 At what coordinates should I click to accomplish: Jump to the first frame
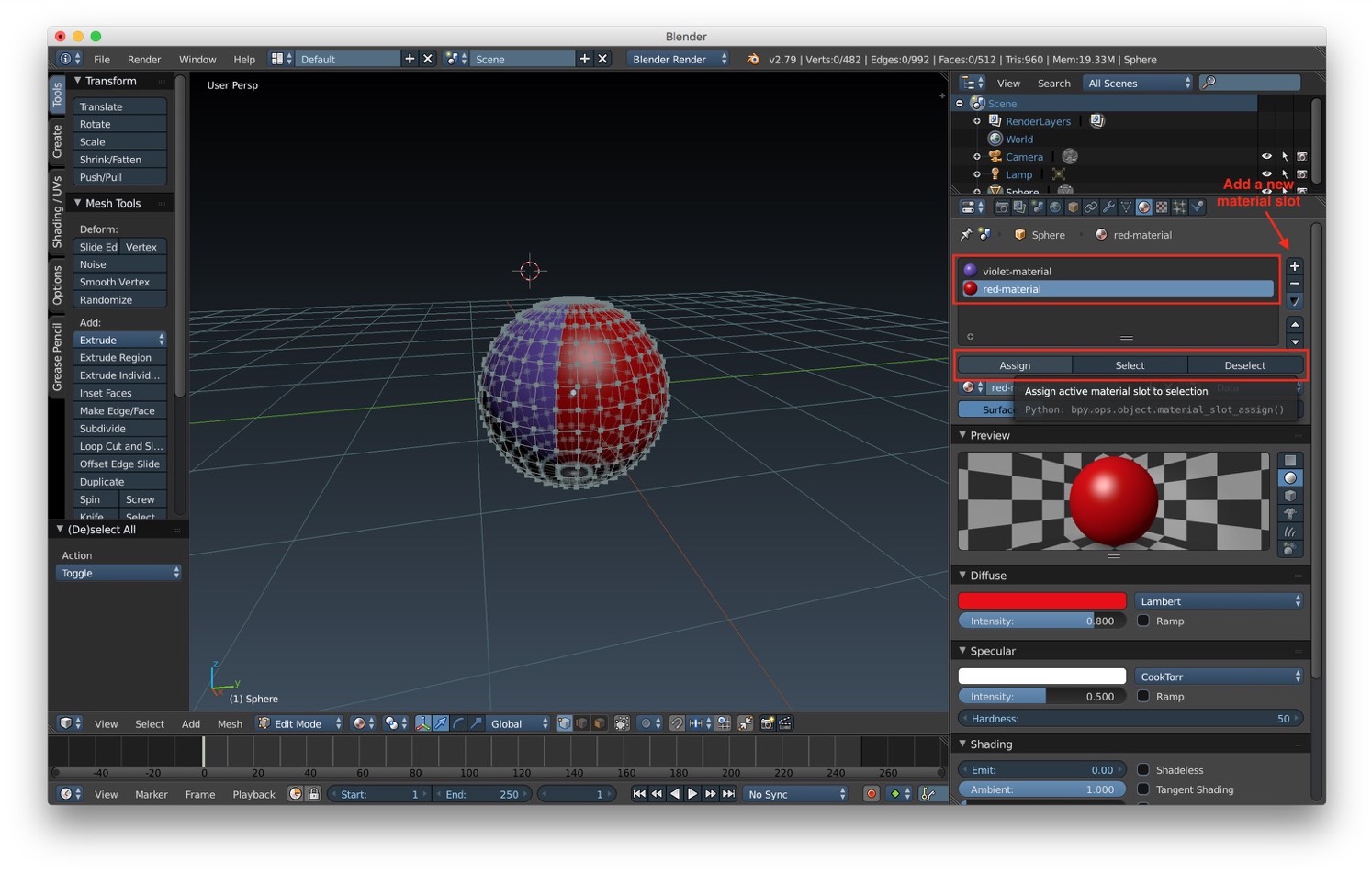[x=639, y=794]
